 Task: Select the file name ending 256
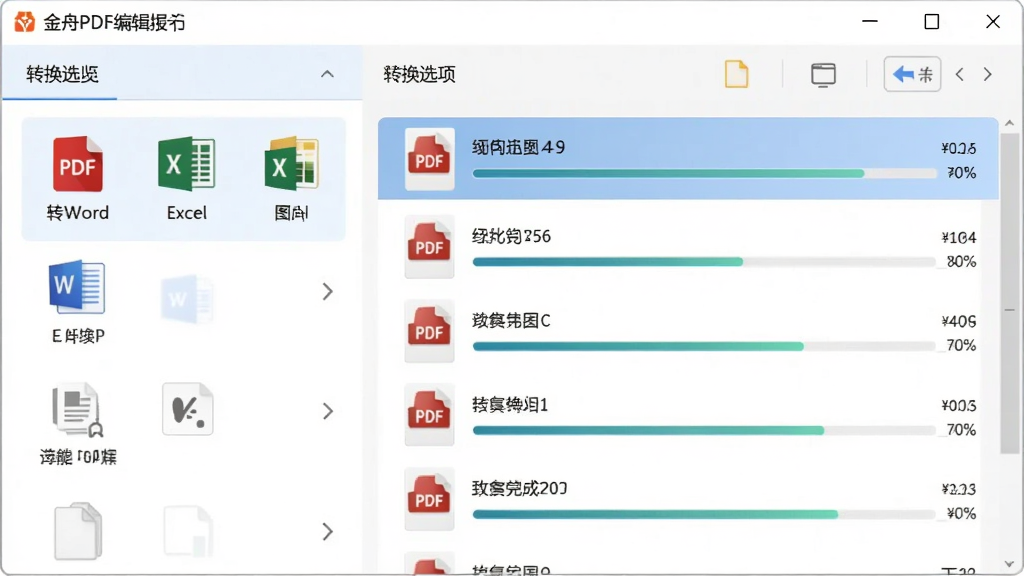tap(511, 236)
